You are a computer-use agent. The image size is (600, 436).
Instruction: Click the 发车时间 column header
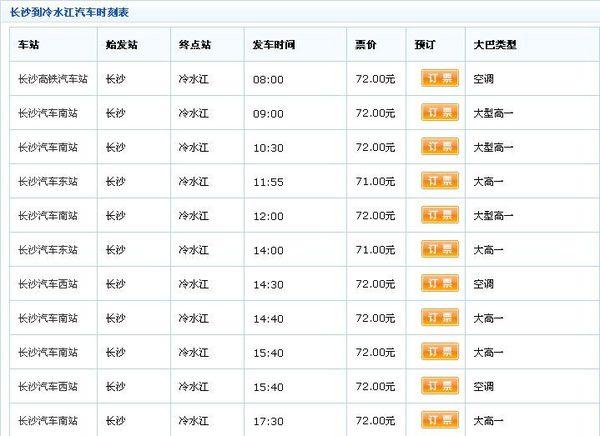[x=274, y=45]
